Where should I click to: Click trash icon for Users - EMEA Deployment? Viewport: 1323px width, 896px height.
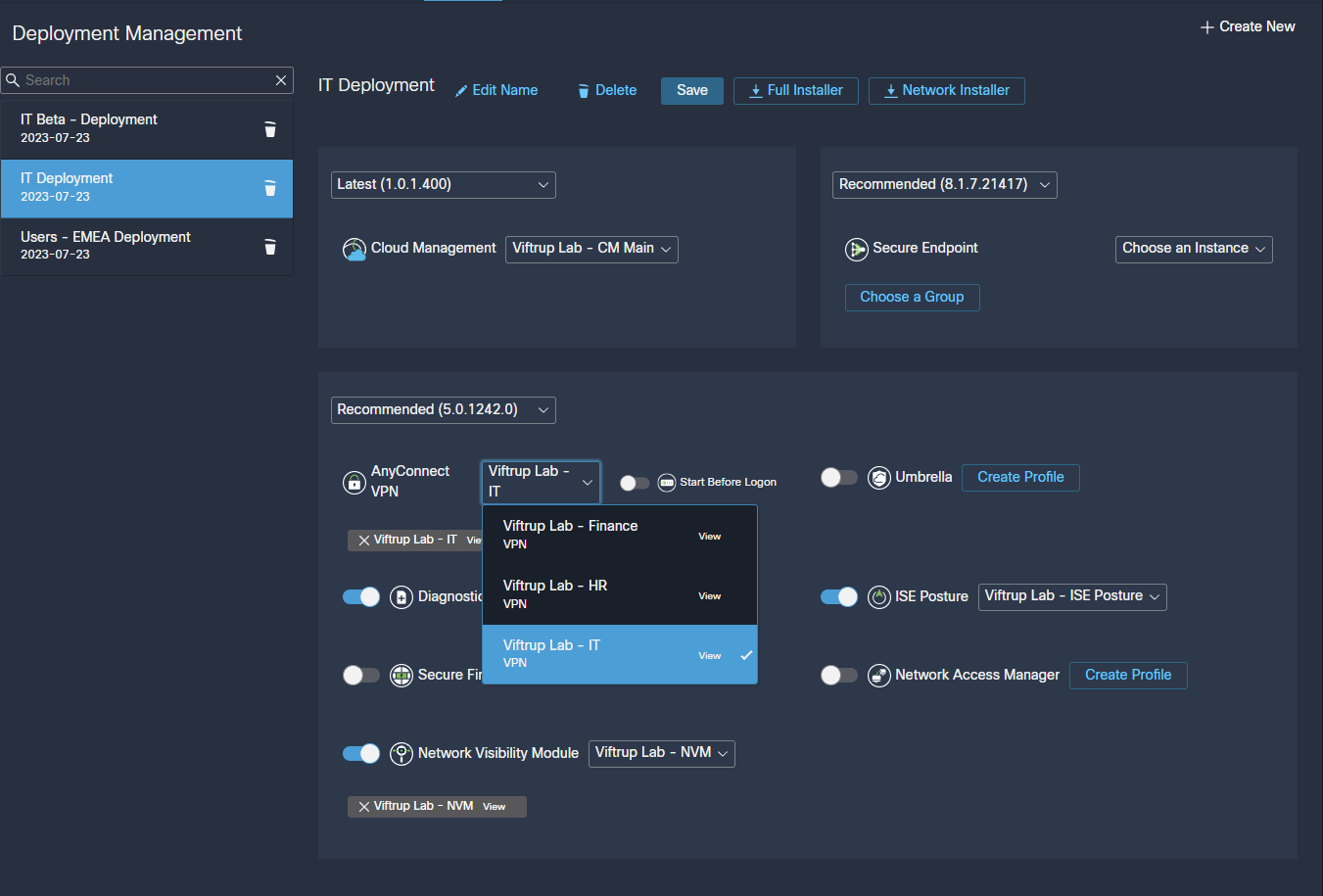[270, 247]
